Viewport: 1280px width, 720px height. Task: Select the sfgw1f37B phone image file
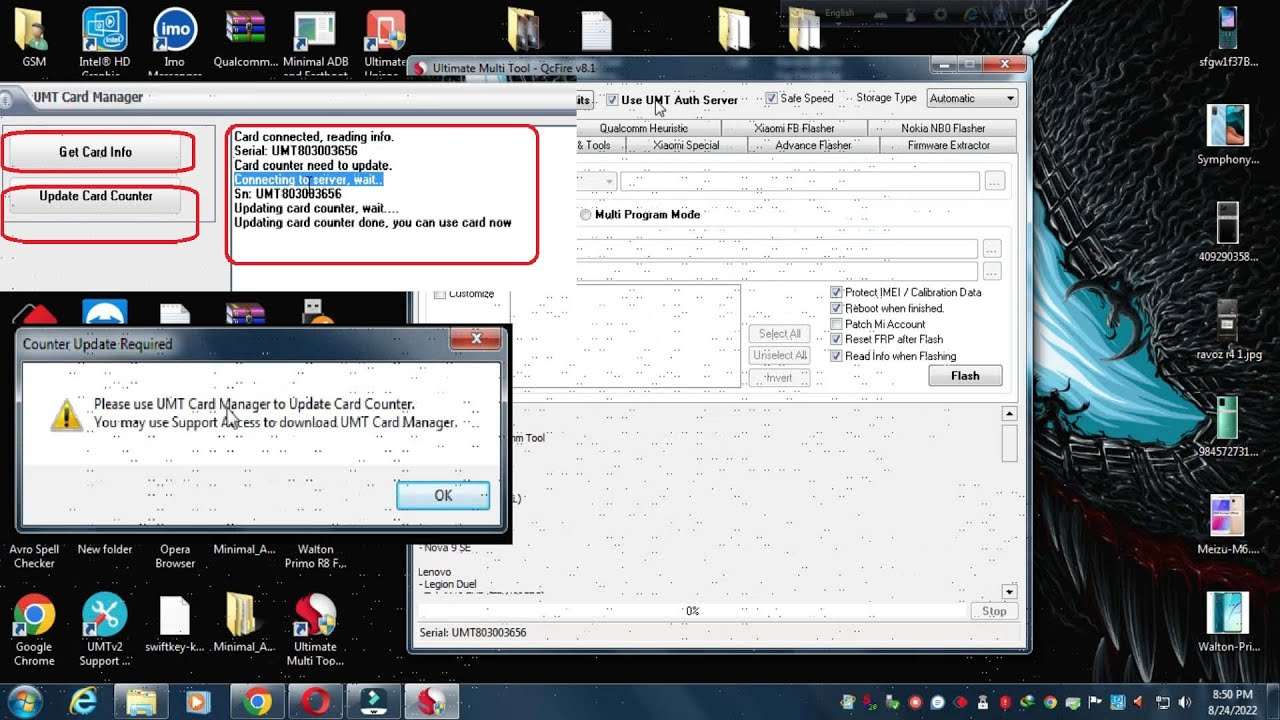1228,38
